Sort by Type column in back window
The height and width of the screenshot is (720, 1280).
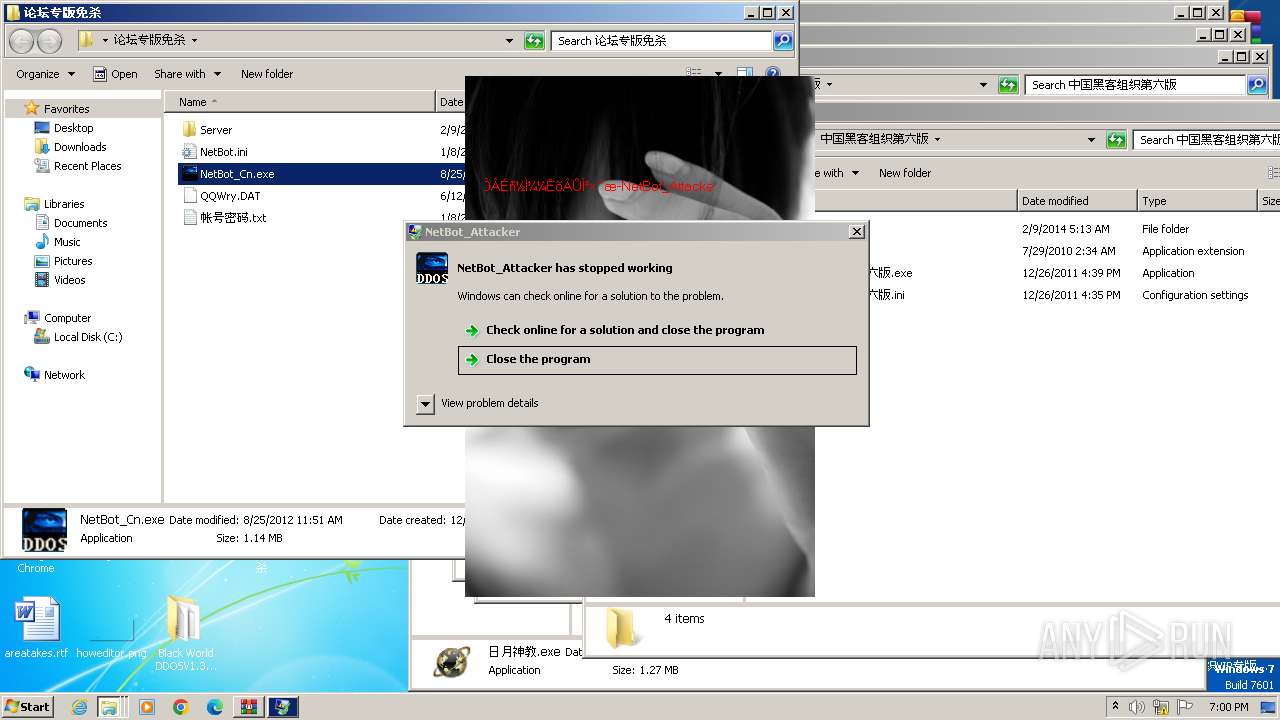click(1196, 201)
